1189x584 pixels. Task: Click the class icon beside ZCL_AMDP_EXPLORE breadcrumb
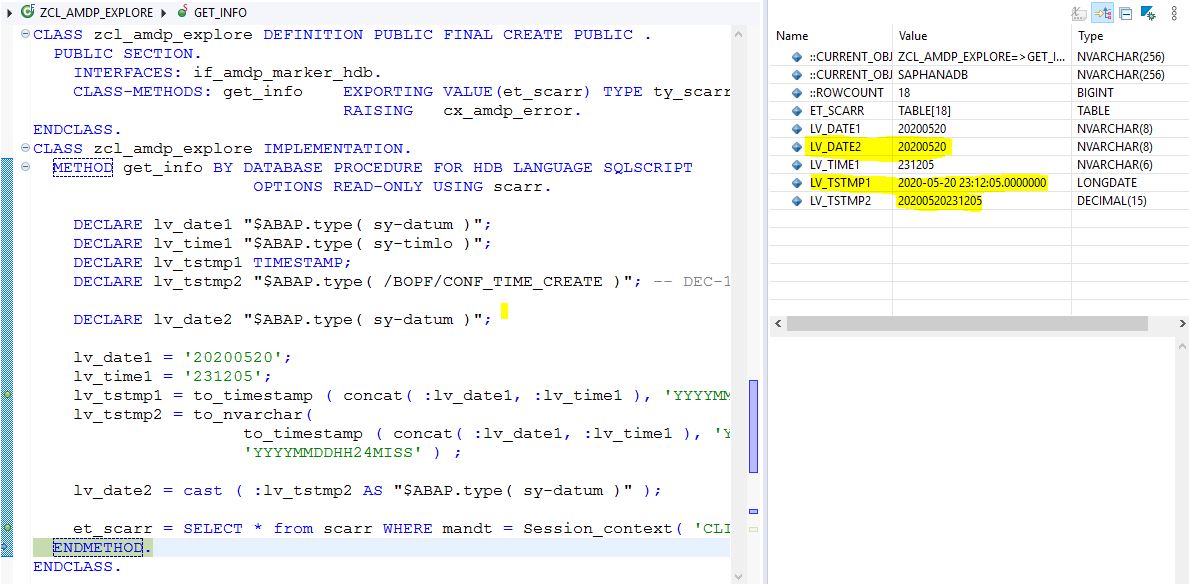27,13
